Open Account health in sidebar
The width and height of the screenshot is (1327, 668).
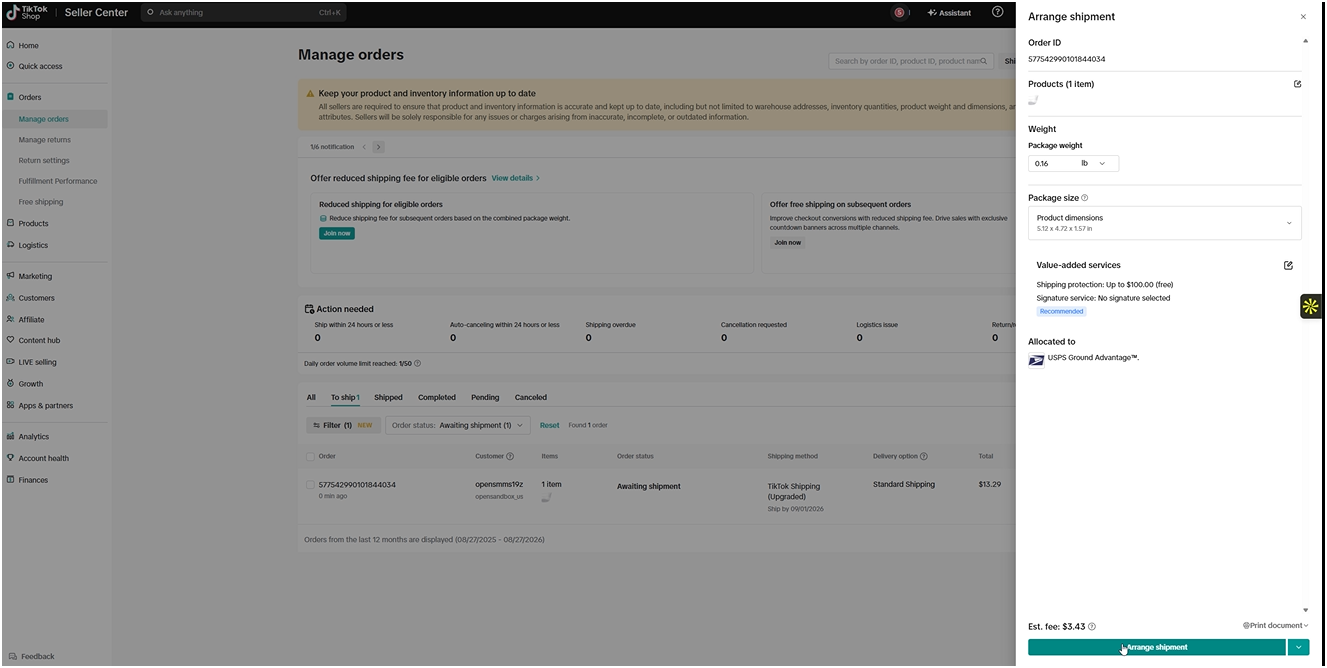(44, 458)
